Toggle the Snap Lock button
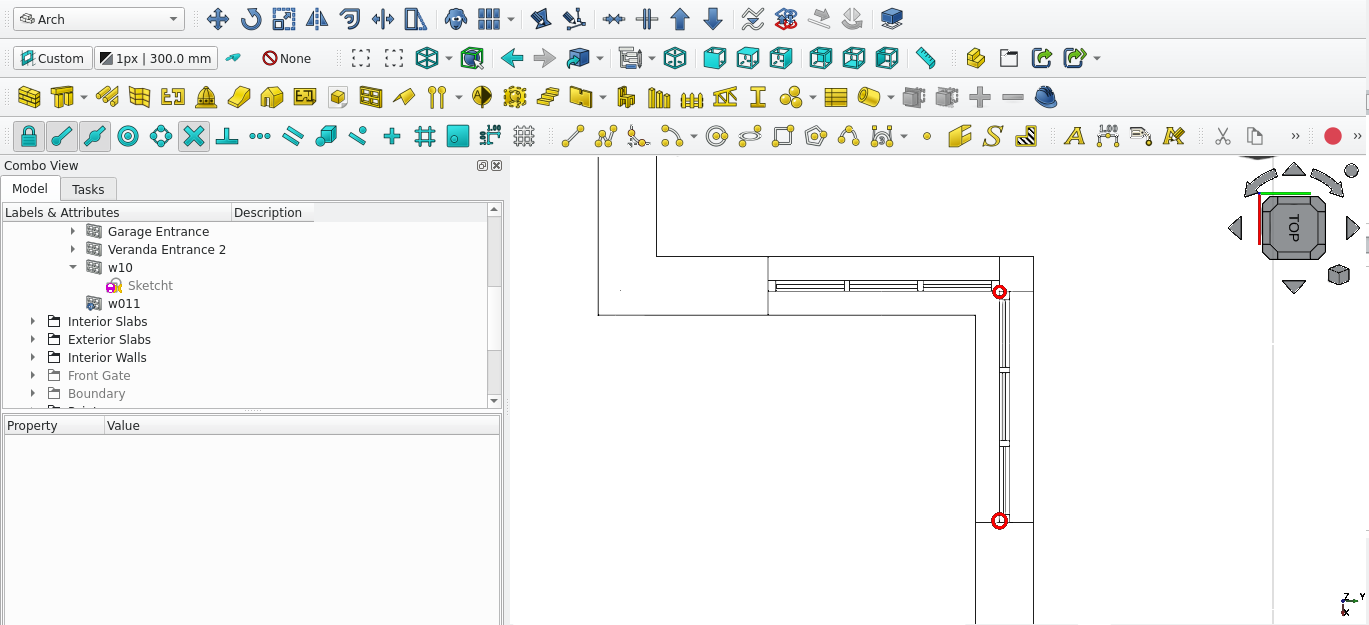The height and width of the screenshot is (625, 1369). pyautogui.click(x=29, y=136)
